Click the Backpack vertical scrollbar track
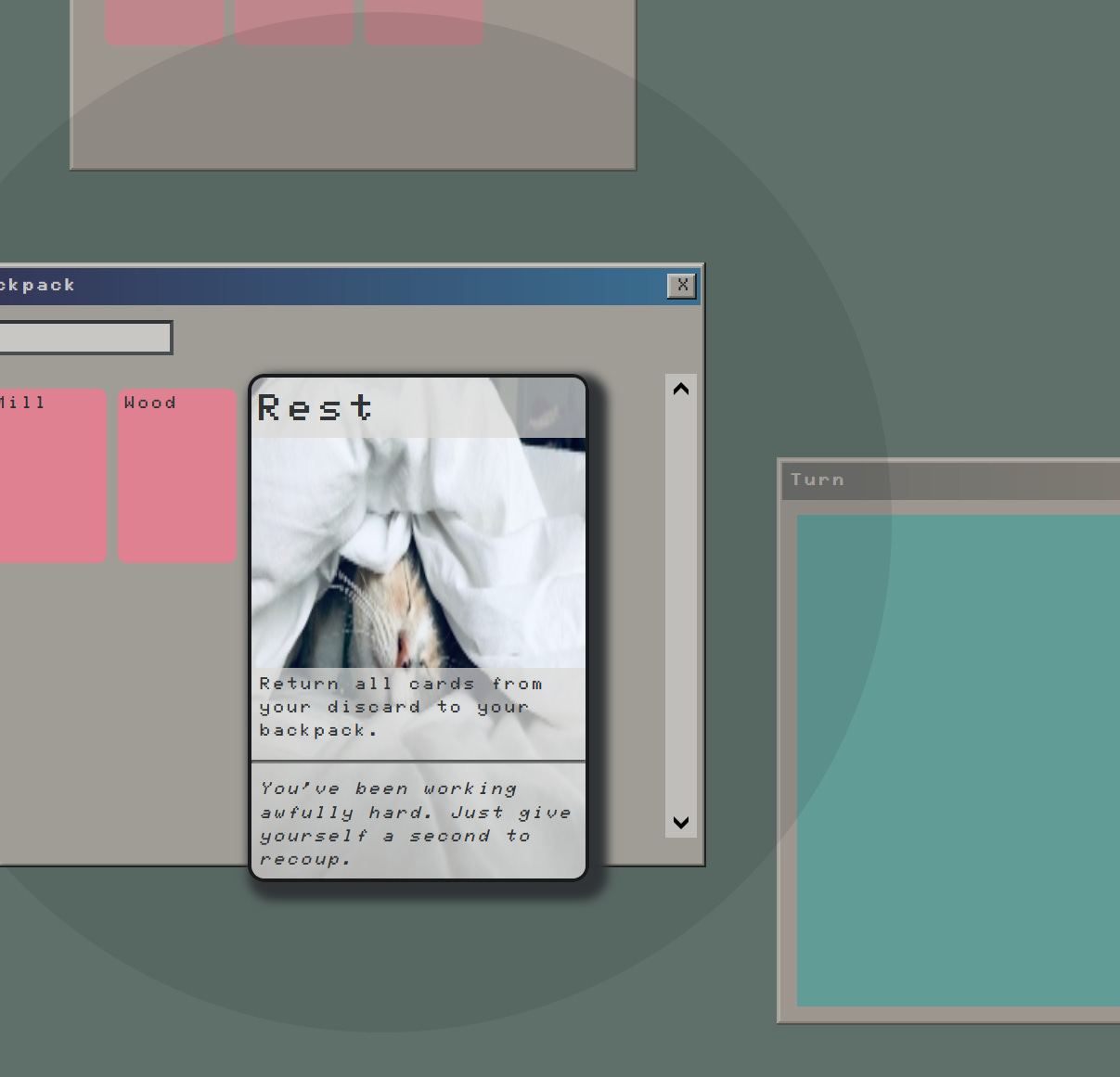Viewport: 1120px width, 1077px height. [x=681, y=606]
